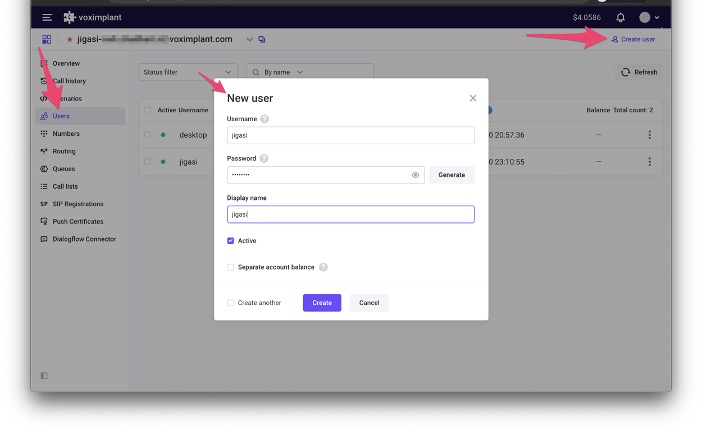
Task: Click the Username help question mark
Action: tap(265, 119)
